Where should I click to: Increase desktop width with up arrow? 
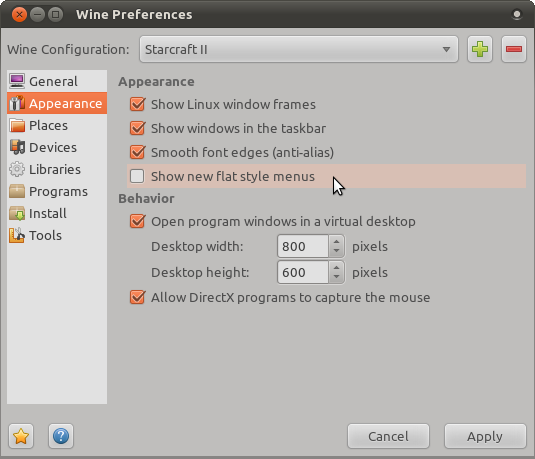point(336,242)
